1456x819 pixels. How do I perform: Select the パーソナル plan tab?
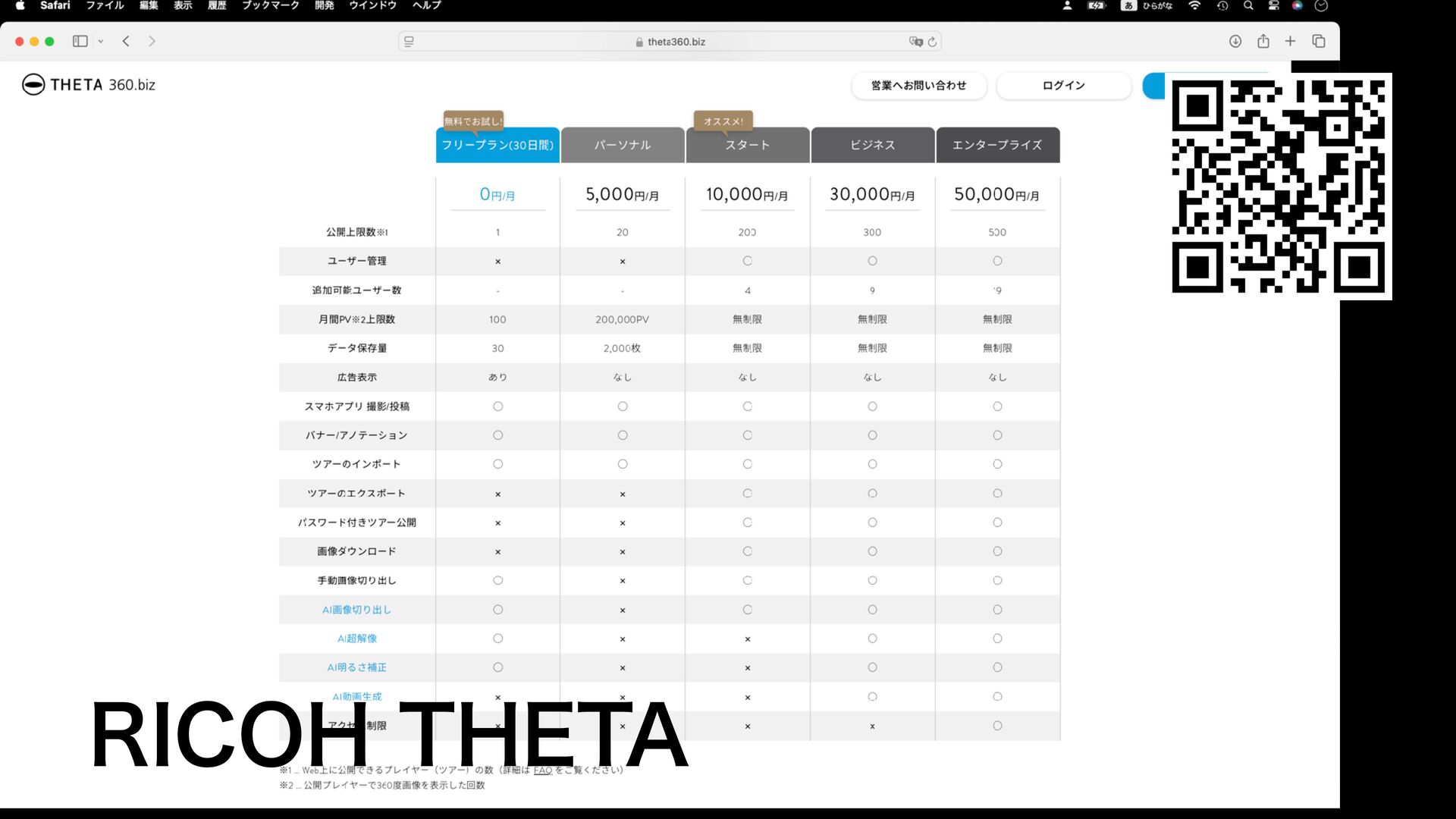[x=623, y=145]
